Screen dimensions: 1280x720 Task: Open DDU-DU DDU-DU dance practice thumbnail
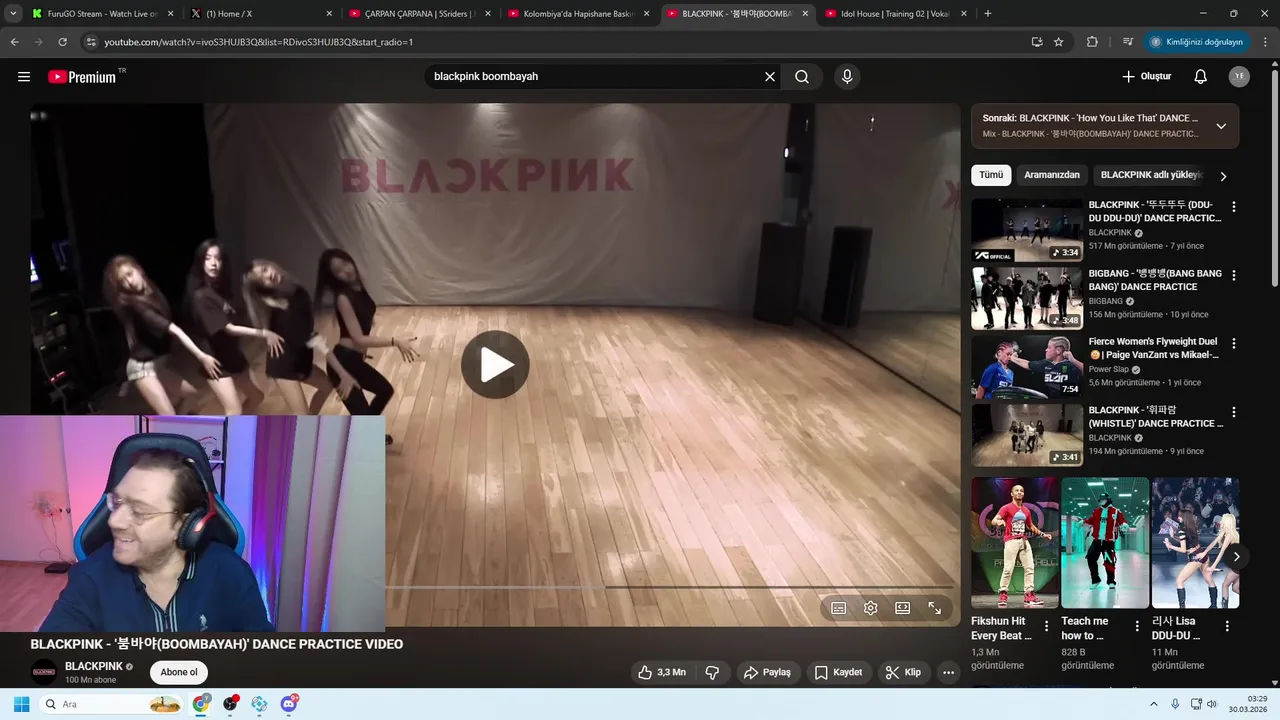tap(1027, 230)
